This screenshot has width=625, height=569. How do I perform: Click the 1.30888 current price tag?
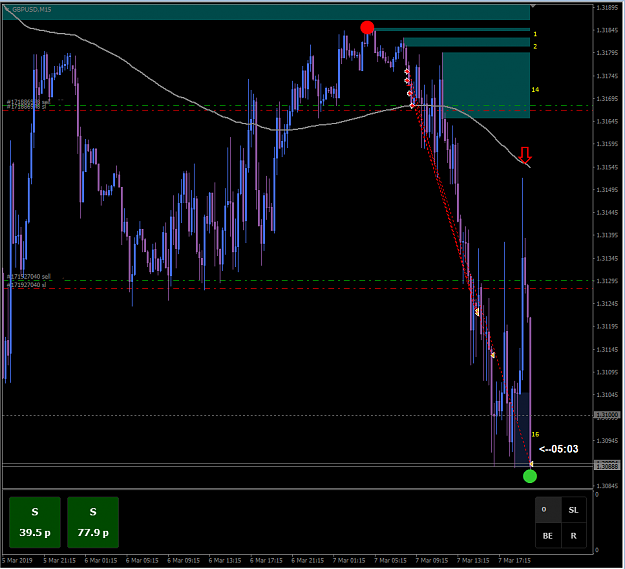pyautogui.click(x=607, y=466)
